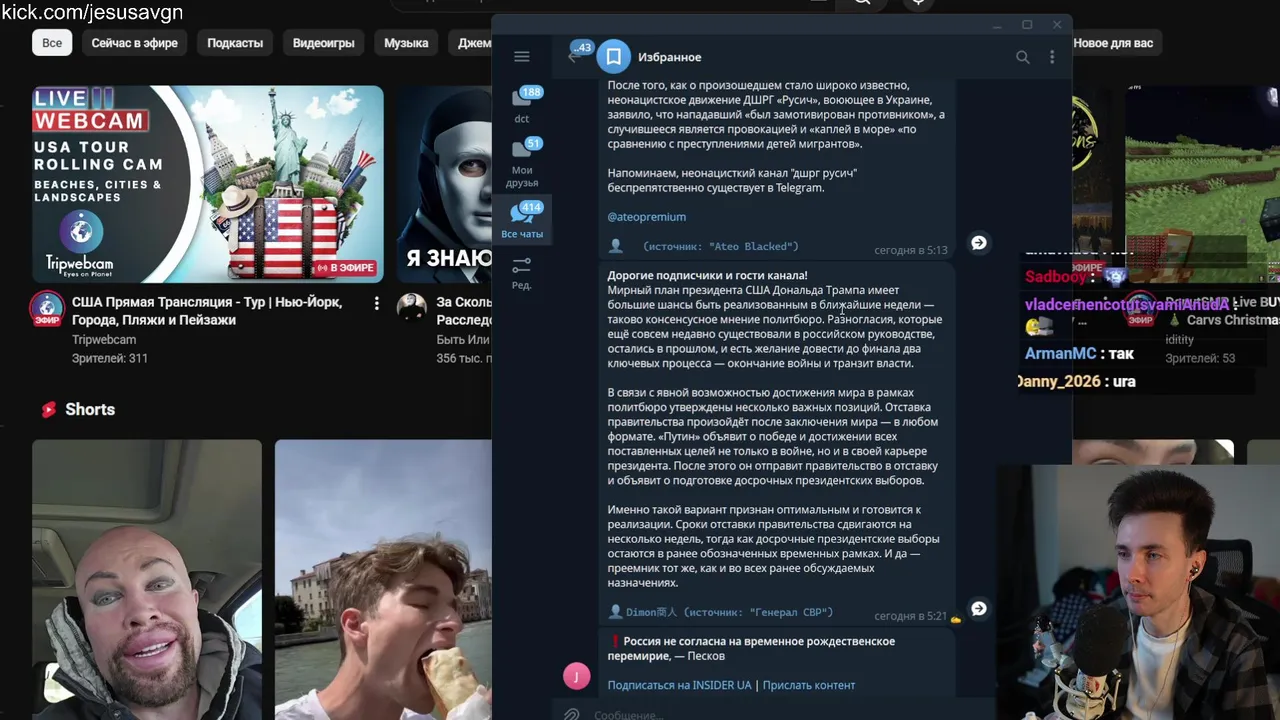Select the Видеоигры filter chip

(x=324, y=43)
